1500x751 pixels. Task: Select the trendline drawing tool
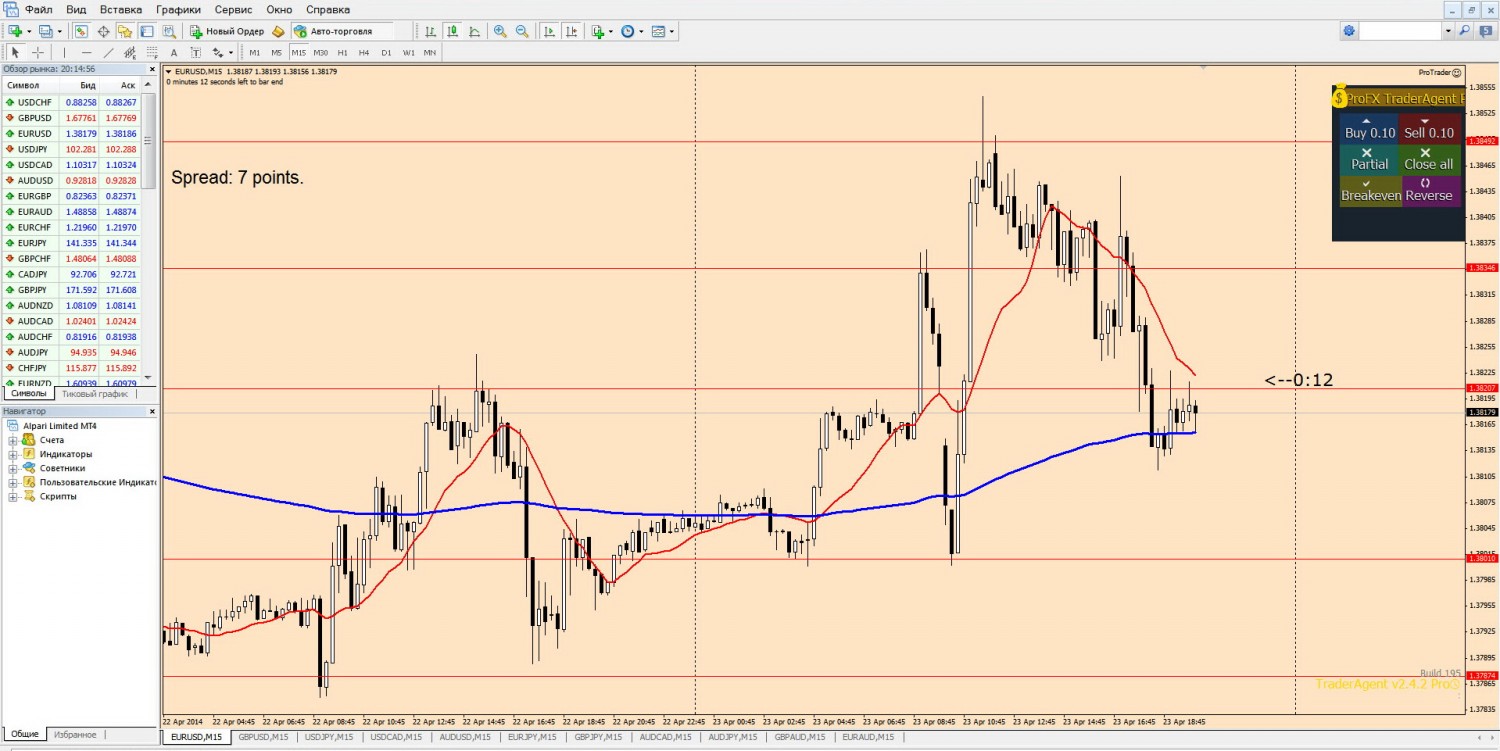click(108, 52)
